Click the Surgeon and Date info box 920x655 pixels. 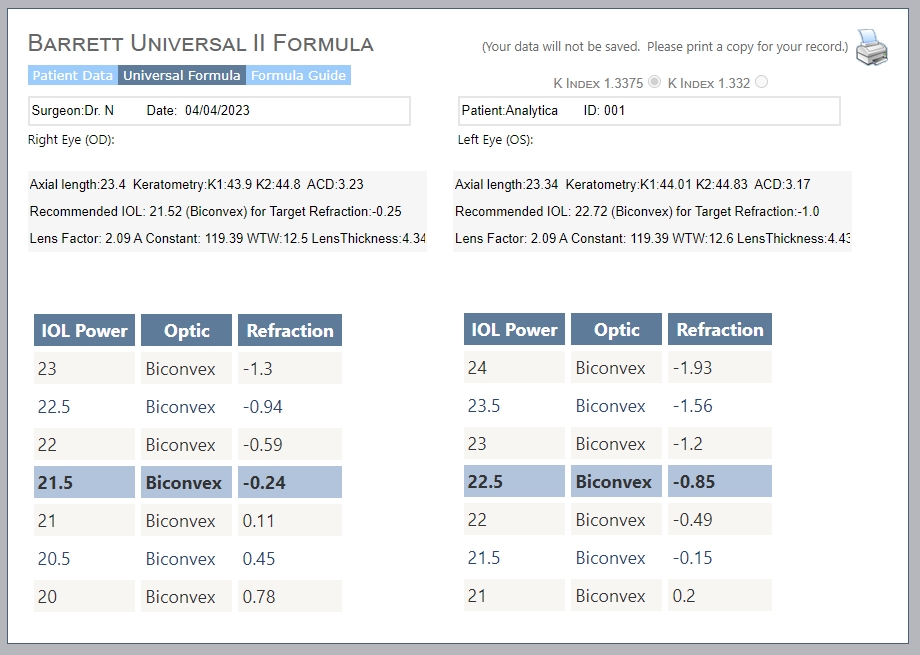pyautogui.click(x=219, y=111)
